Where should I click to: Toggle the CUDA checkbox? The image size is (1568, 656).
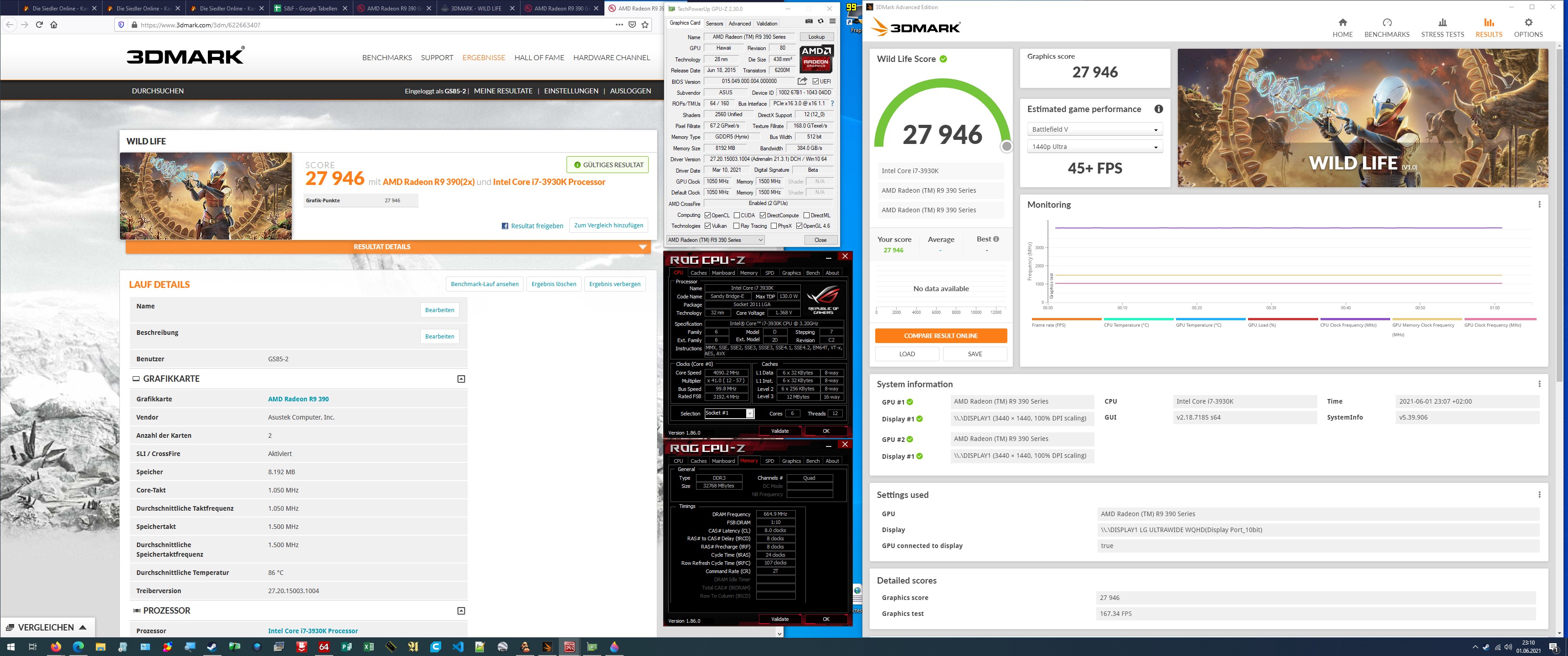click(737, 215)
